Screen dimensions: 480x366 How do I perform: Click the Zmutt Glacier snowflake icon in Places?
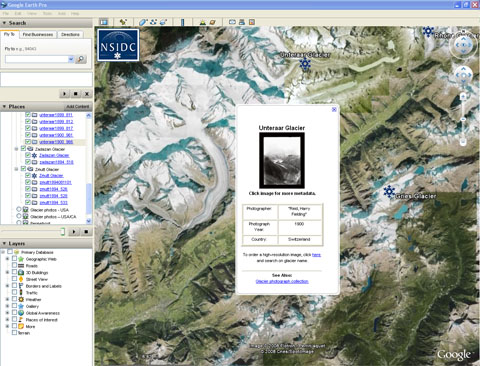coord(34,175)
